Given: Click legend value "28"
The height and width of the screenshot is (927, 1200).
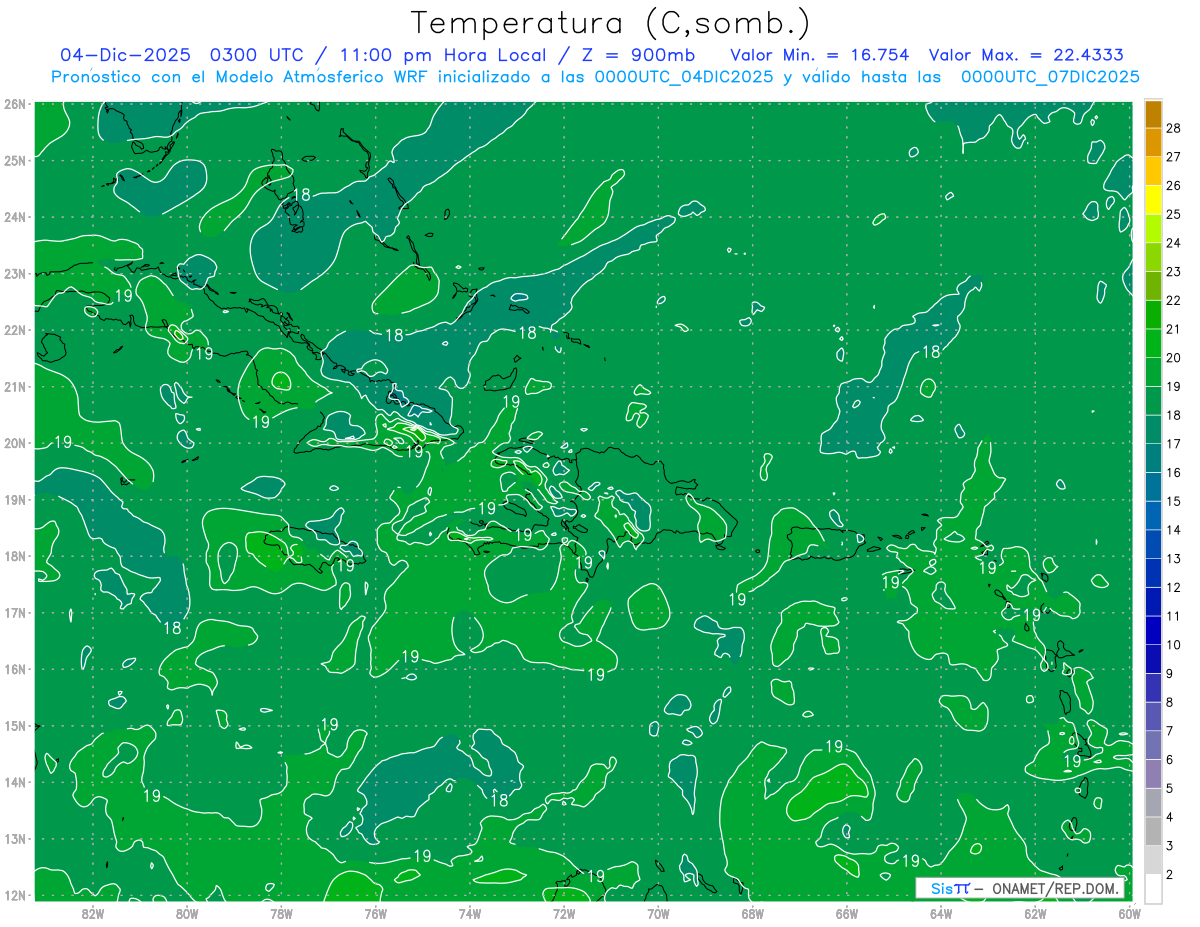Looking at the screenshot, I should (x=1174, y=128).
